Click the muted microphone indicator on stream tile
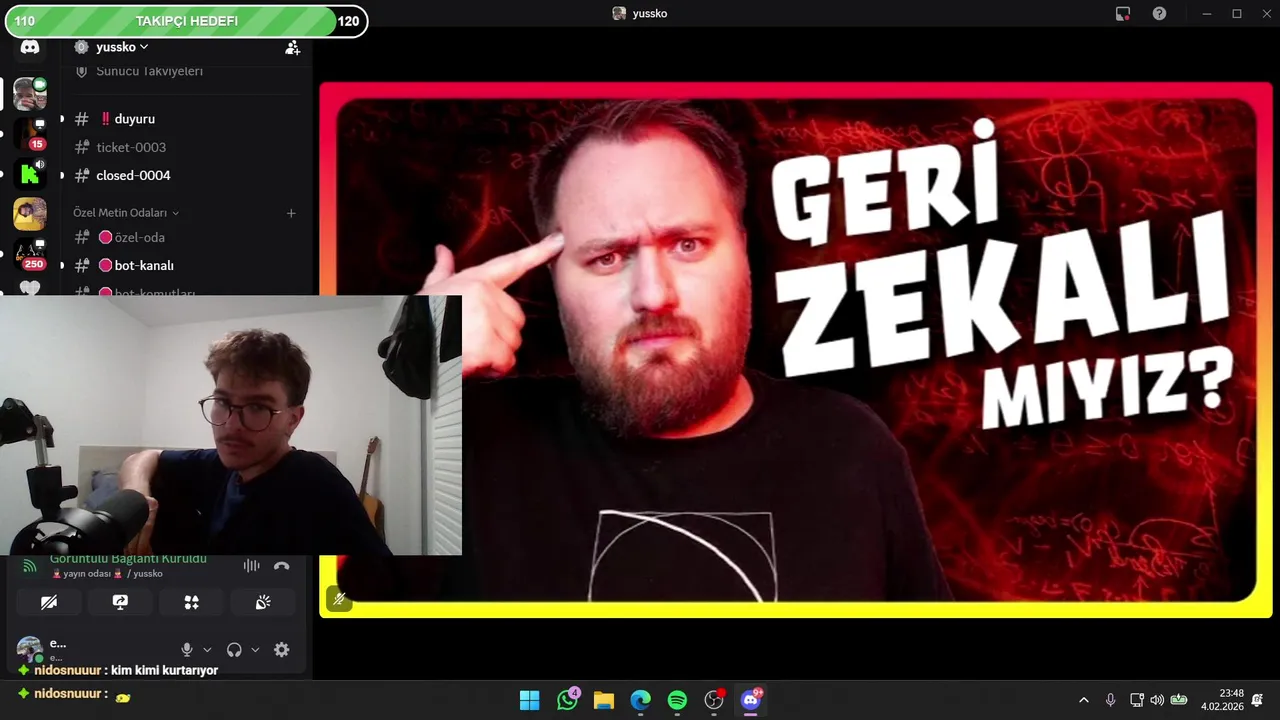 [x=339, y=599]
